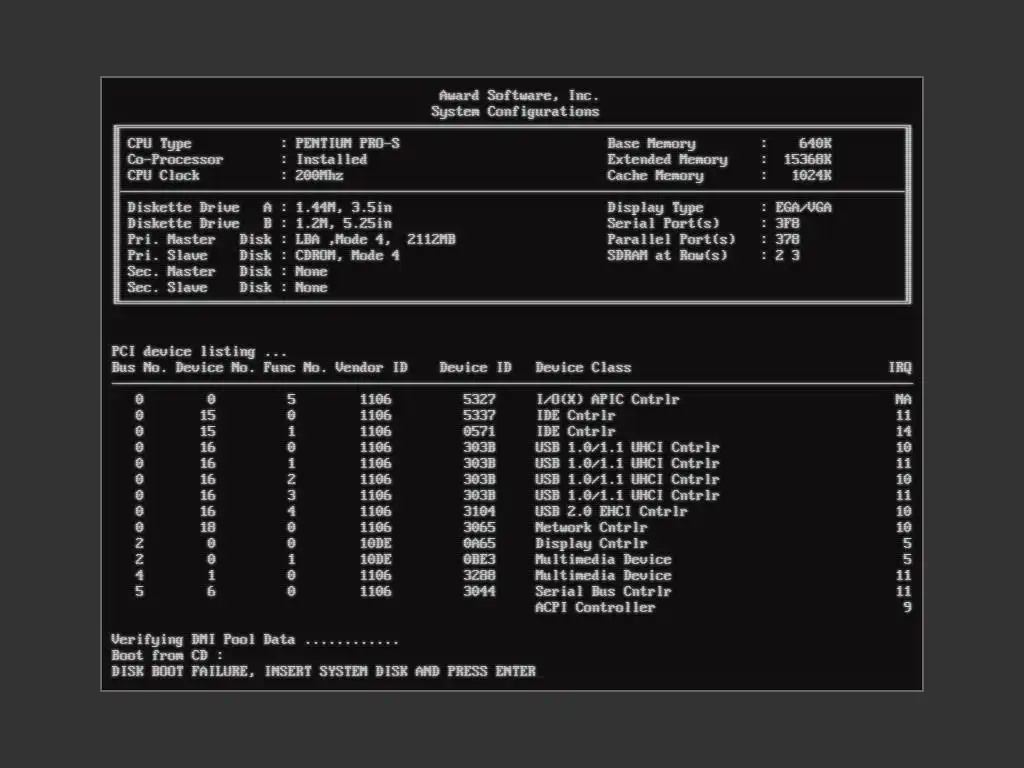Click the 'Vendor ID' column header
Screen dimensions: 1024x768
pos(372,367)
